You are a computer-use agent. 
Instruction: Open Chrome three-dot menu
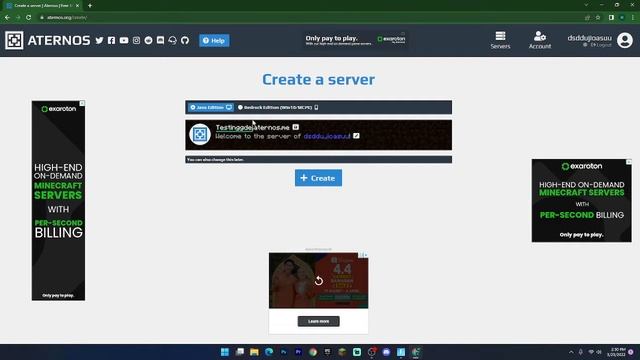click(x=633, y=18)
